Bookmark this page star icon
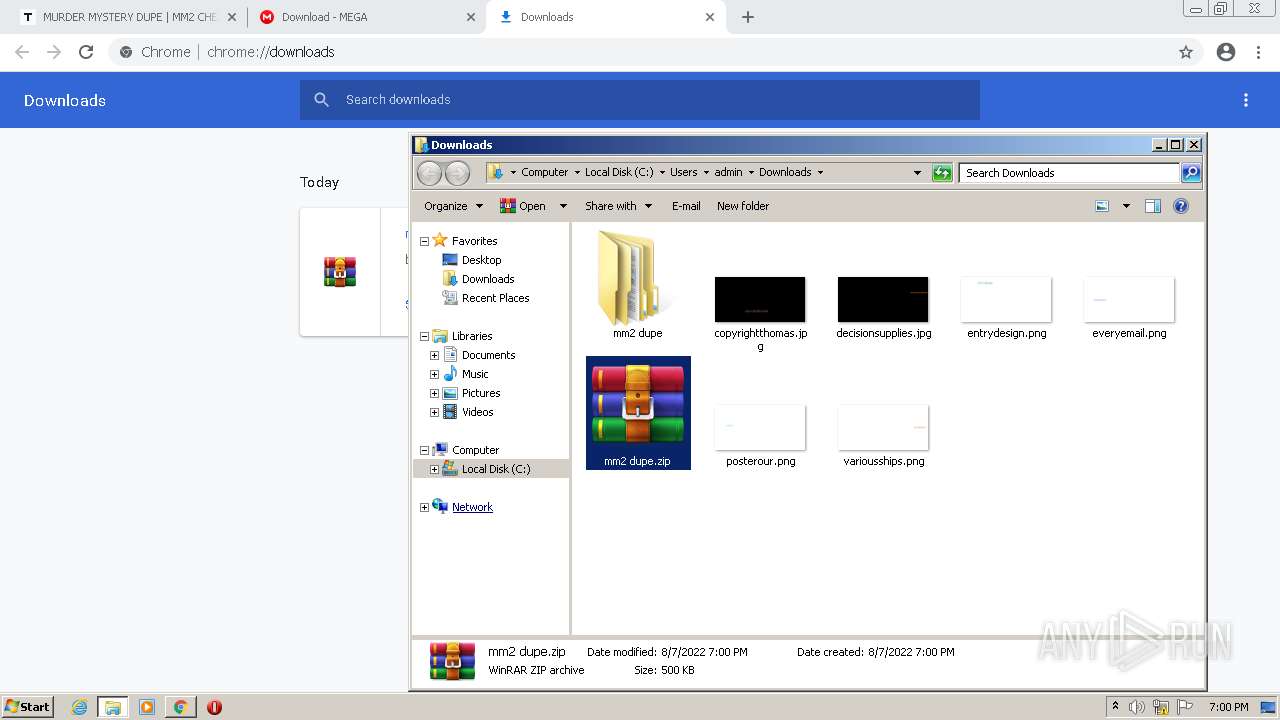This screenshot has height=720, width=1280. 1186,52
